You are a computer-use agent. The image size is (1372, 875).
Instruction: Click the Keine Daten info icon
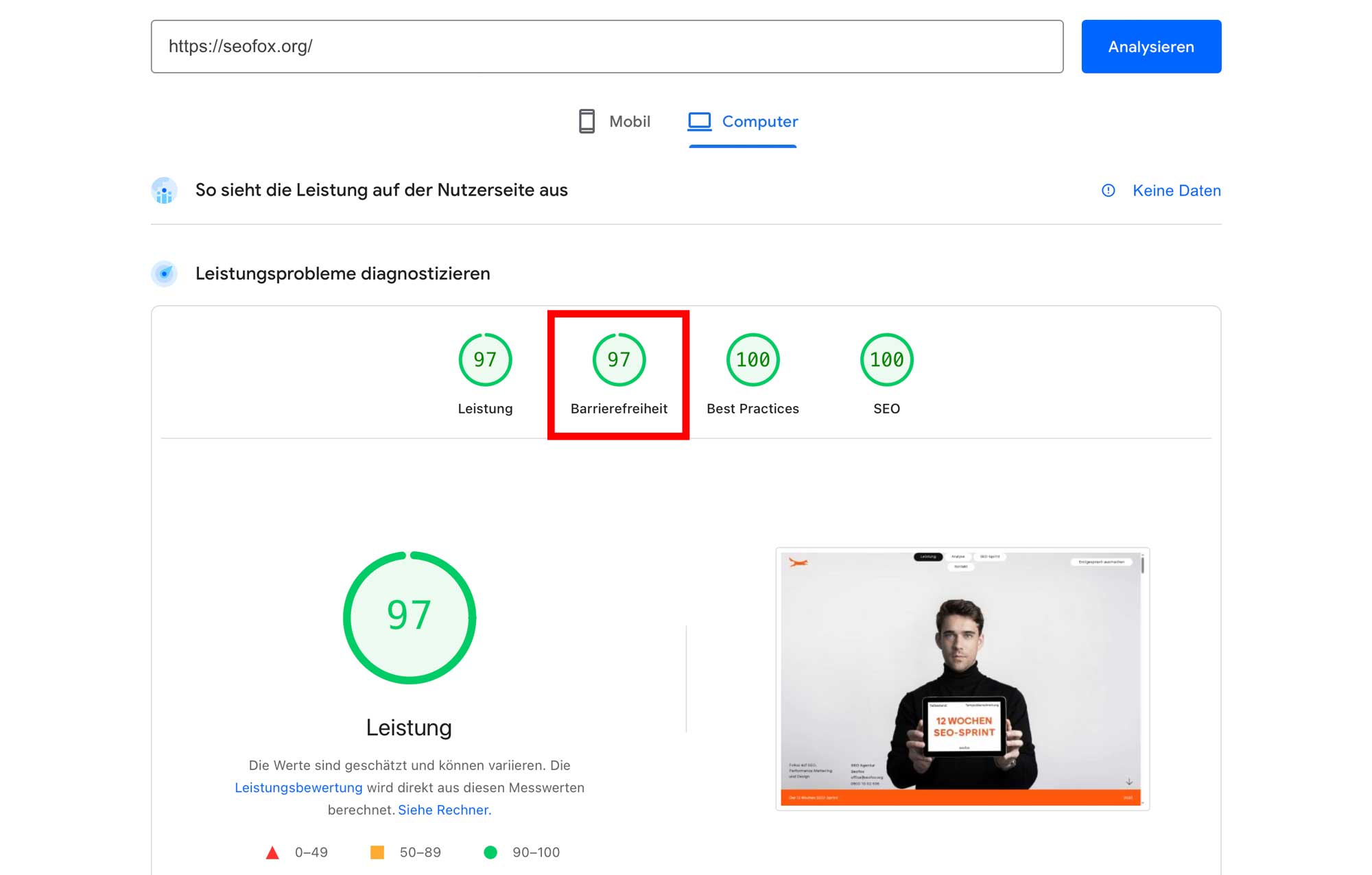pos(1108,191)
